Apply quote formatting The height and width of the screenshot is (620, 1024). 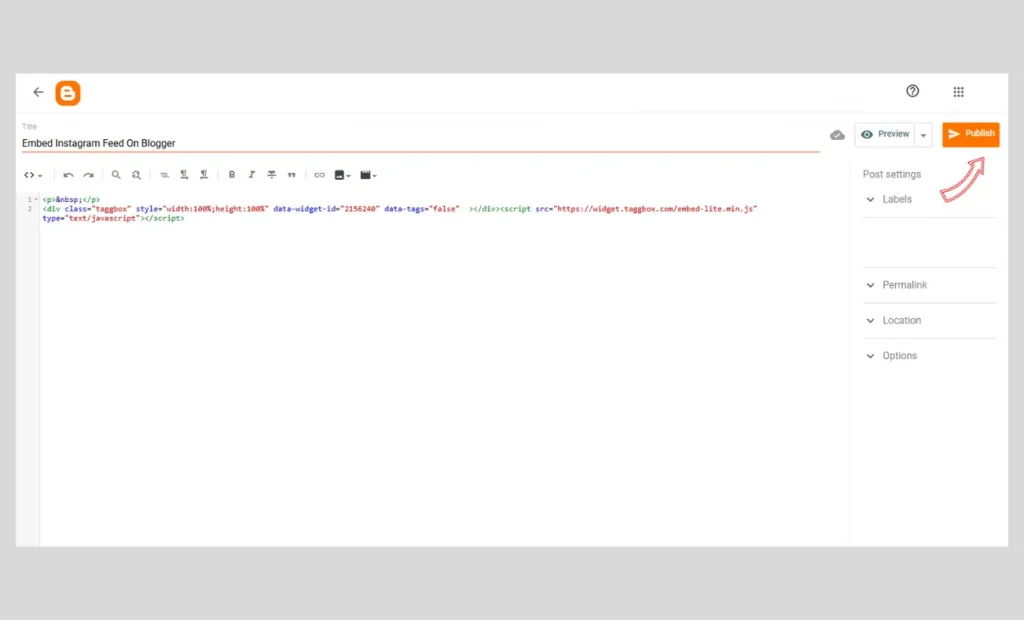pos(291,175)
